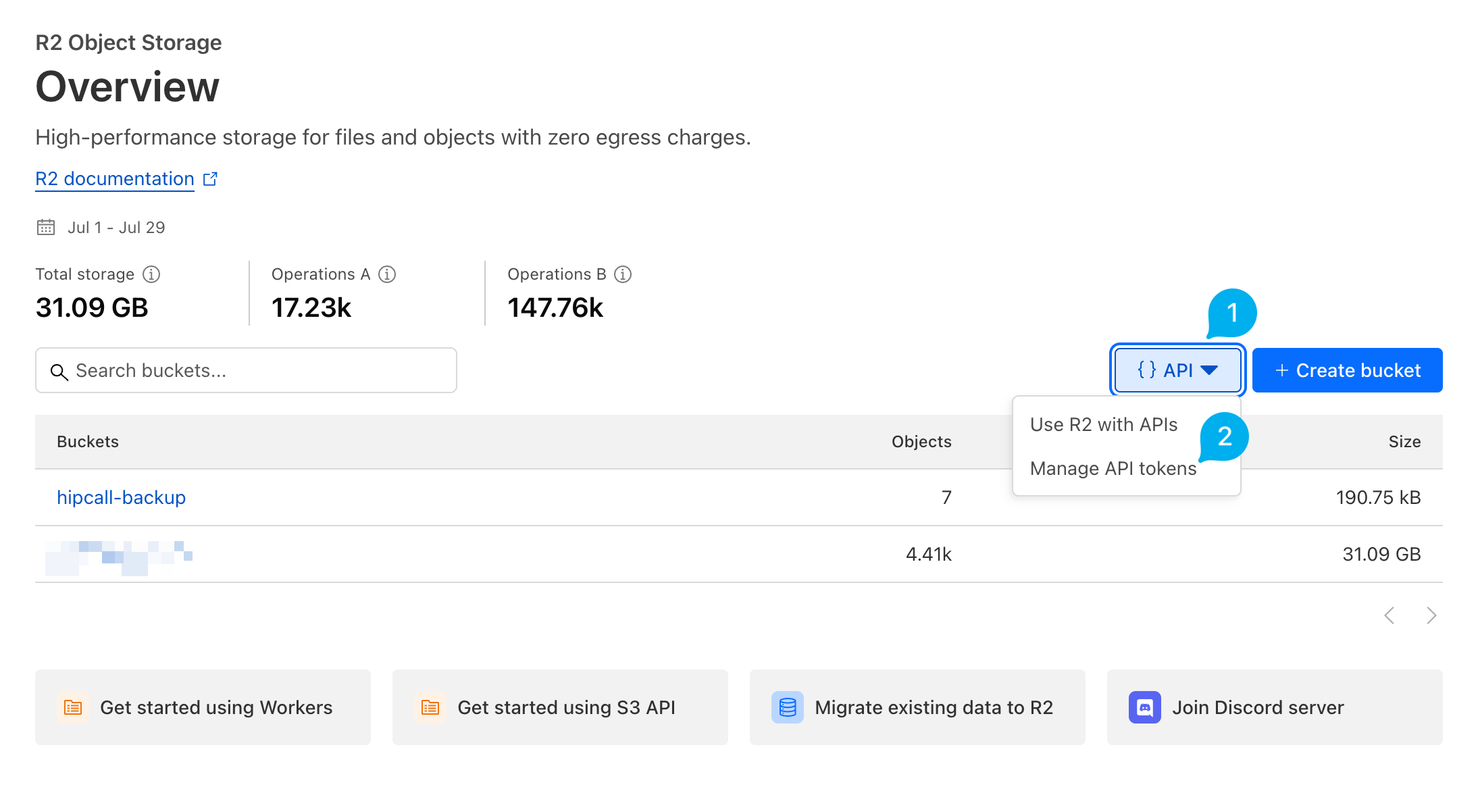Toggle the API dropdown button

click(x=1178, y=370)
